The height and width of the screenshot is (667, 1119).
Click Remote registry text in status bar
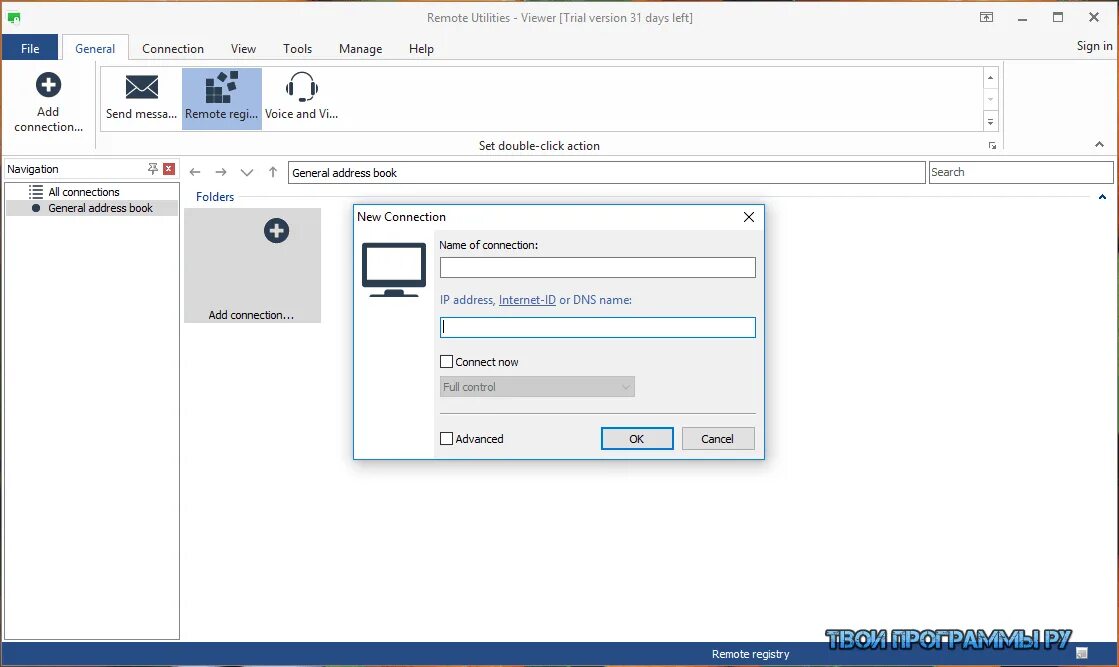[750, 653]
